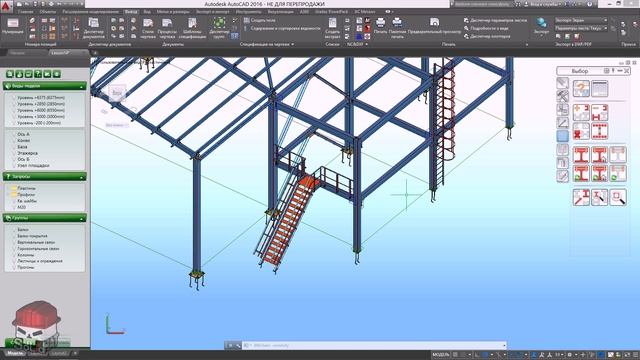Viewport: 640px width, 360px height.
Task: Open Предварительный просмотр print preview
Action: coord(434,25)
